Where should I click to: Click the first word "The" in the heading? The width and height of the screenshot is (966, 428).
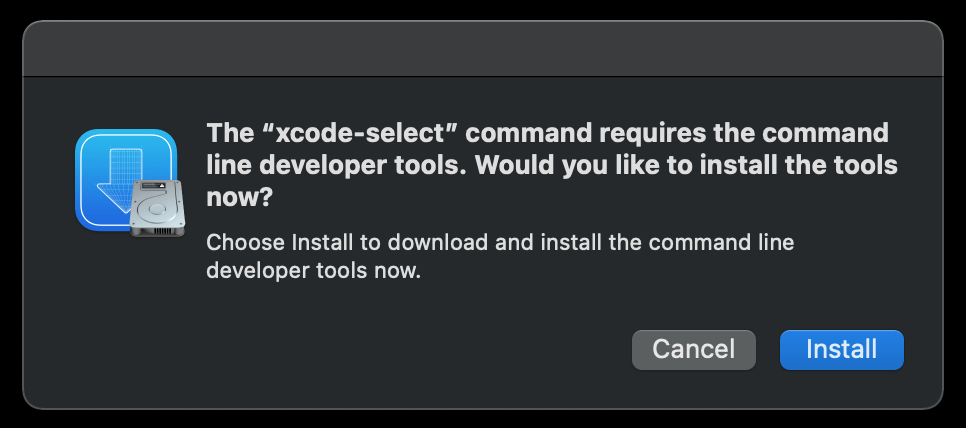pos(230,133)
